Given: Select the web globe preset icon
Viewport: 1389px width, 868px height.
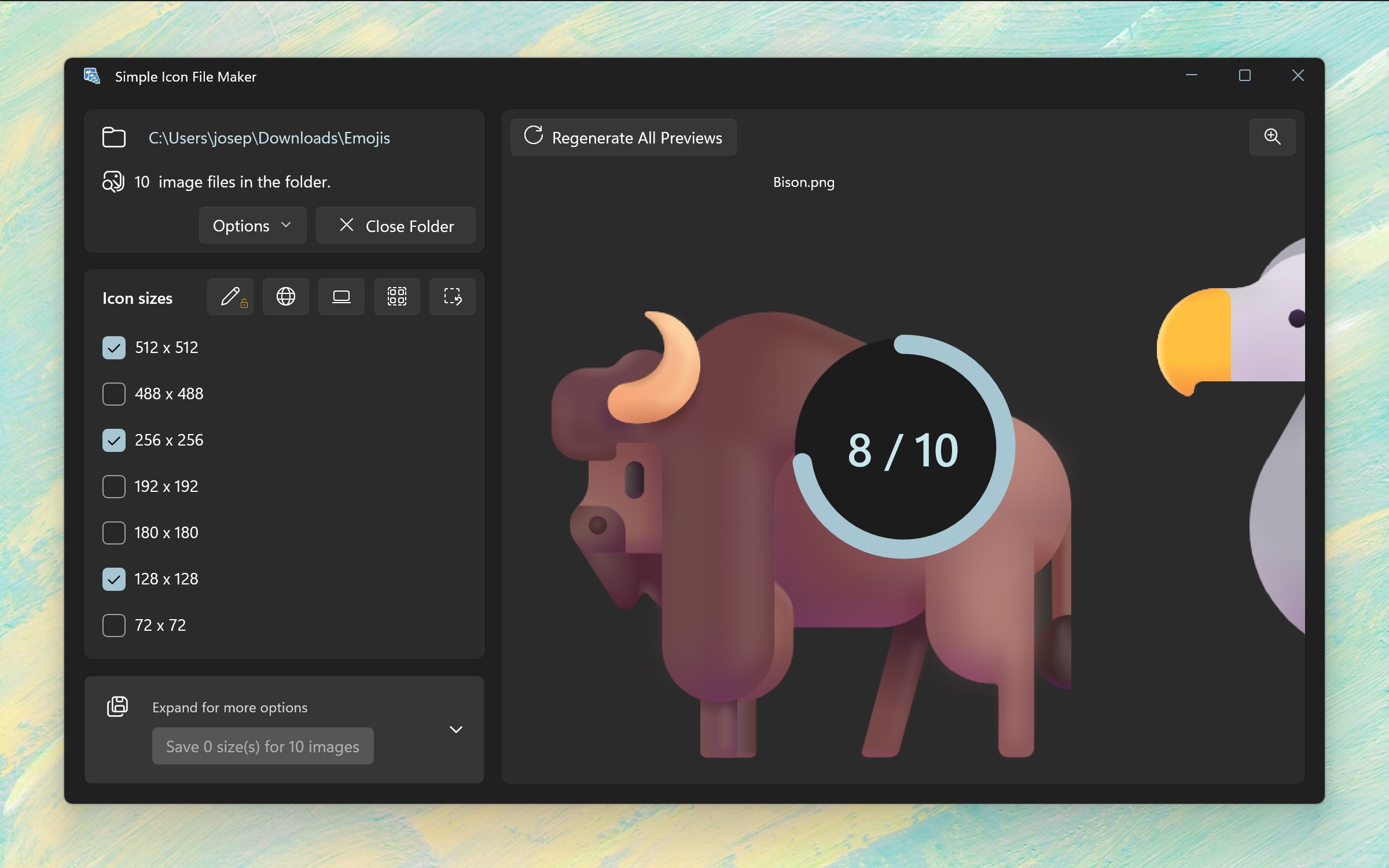Looking at the screenshot, I should [285, 297].
